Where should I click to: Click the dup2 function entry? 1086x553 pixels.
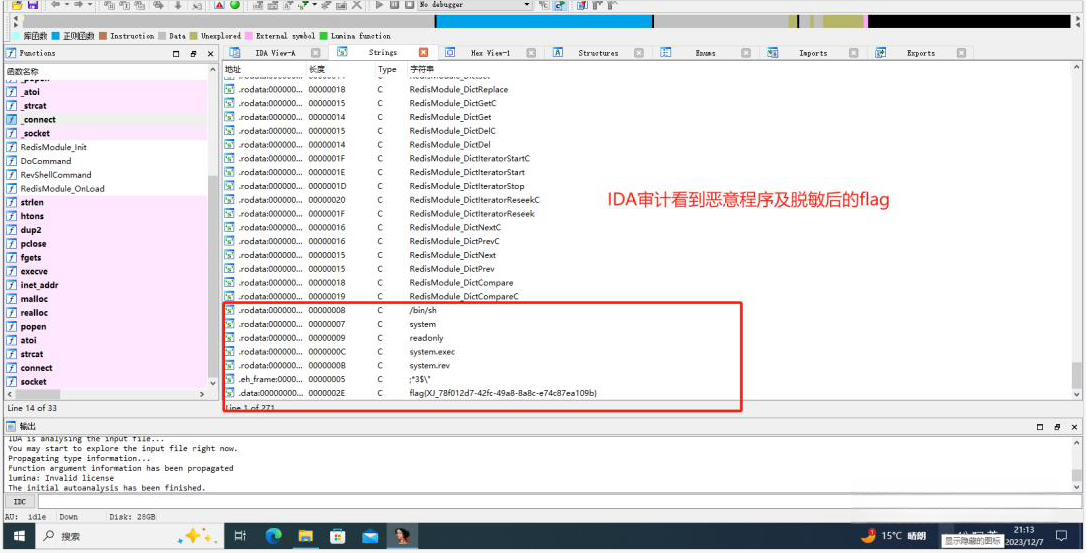(106, 229)
